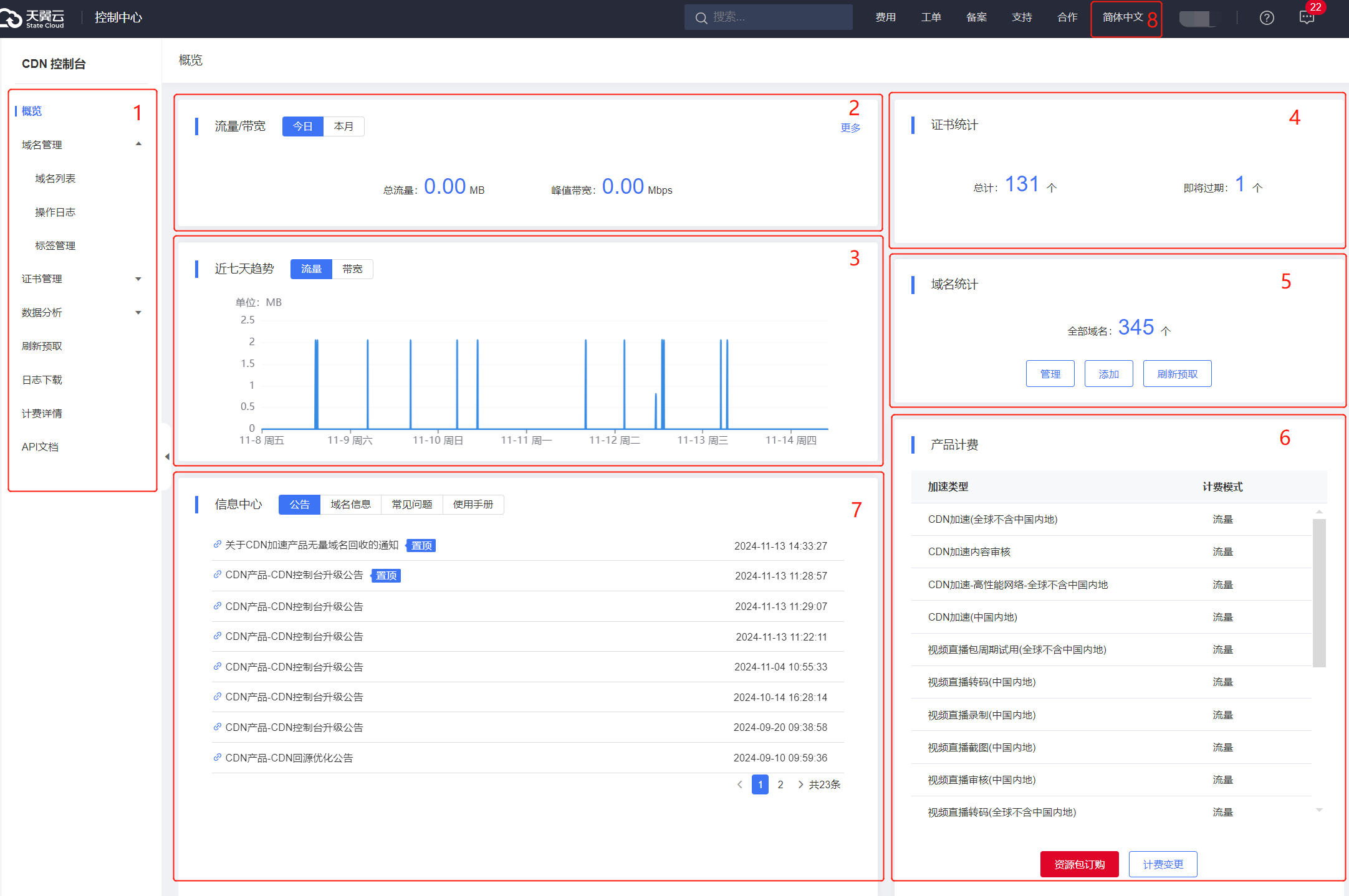The height and width of the screenshot is (896, 1349).
Task: Click the 管理 button under 域名统计
Action: 1050,374
